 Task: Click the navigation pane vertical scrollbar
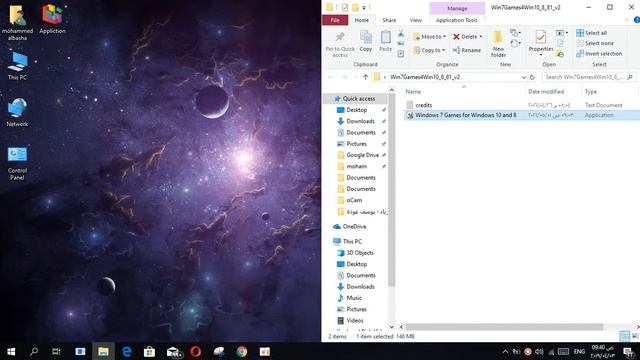coord(391,191)
